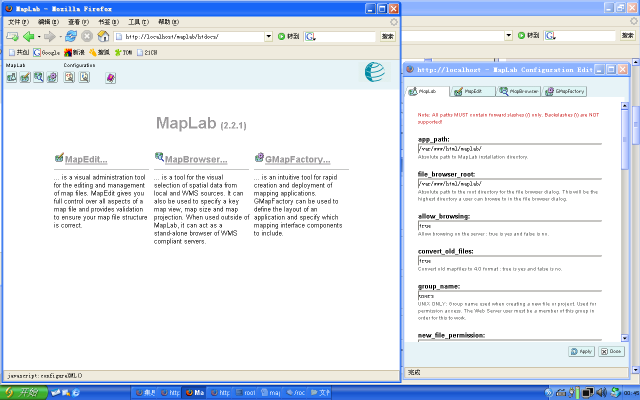Image resolution: width=640 pixels, height=400 pixels.
Task: Click the Close button in Configuration Editor
Action: tap(611, 351)
